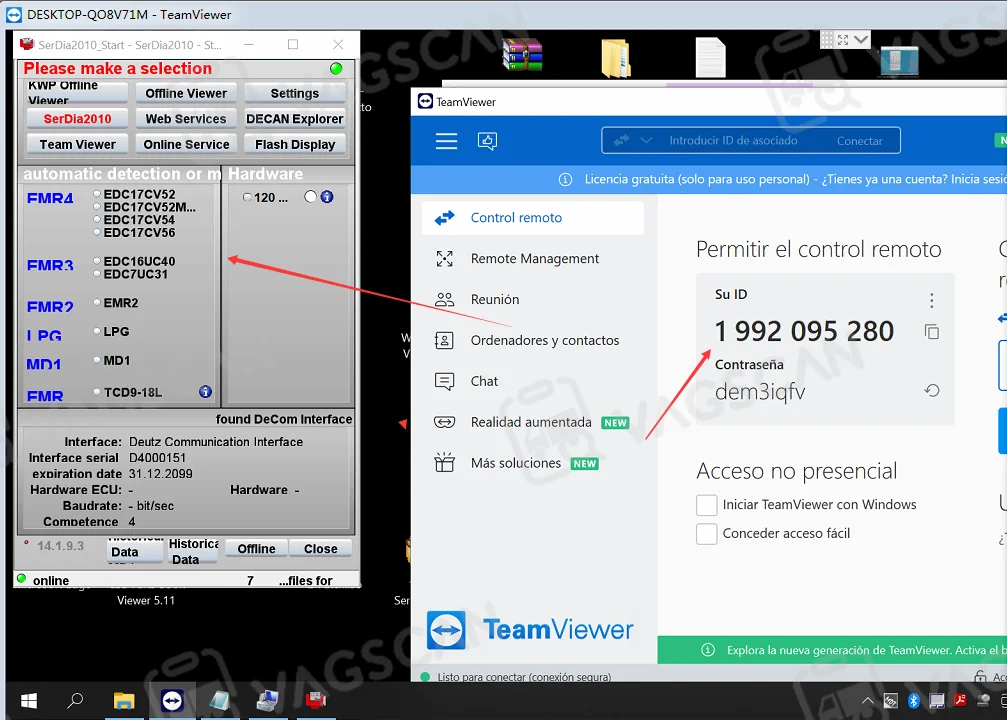Screen dimensions: 1007x720
Task: Click the feedback thumbs-up icon
Action: 488,141
